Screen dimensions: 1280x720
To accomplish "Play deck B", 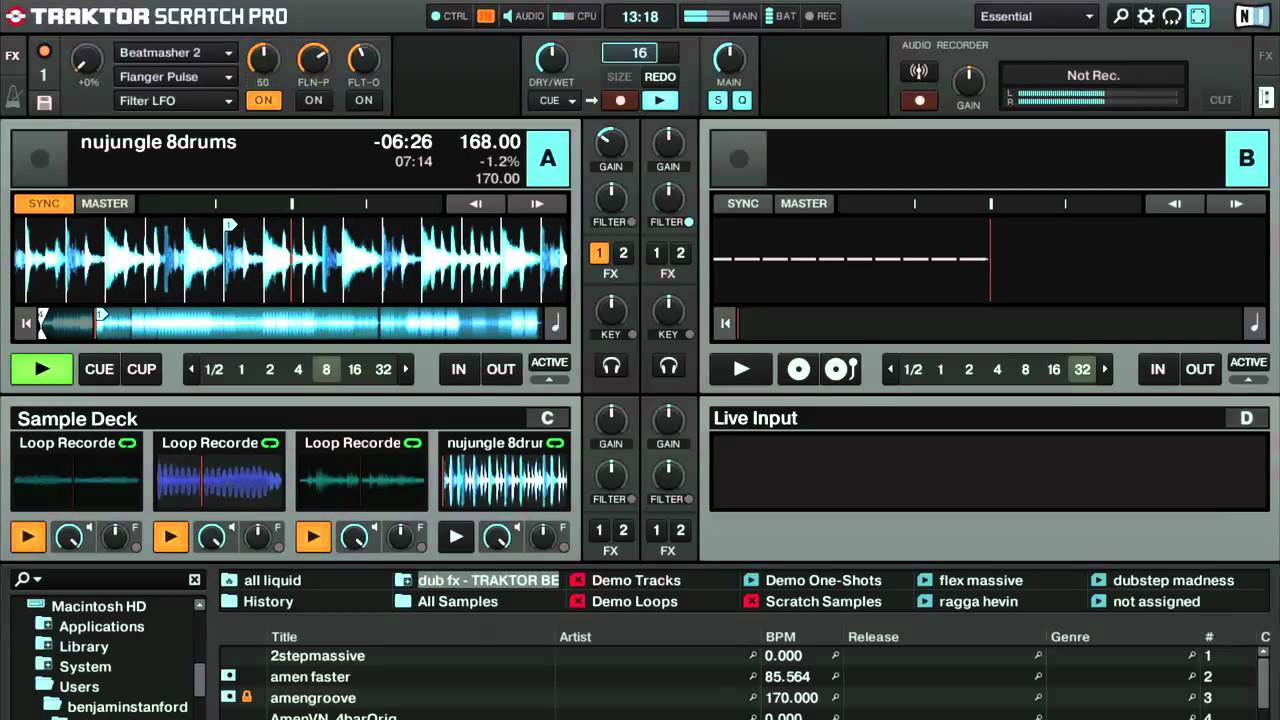I will tap(741, 369).
